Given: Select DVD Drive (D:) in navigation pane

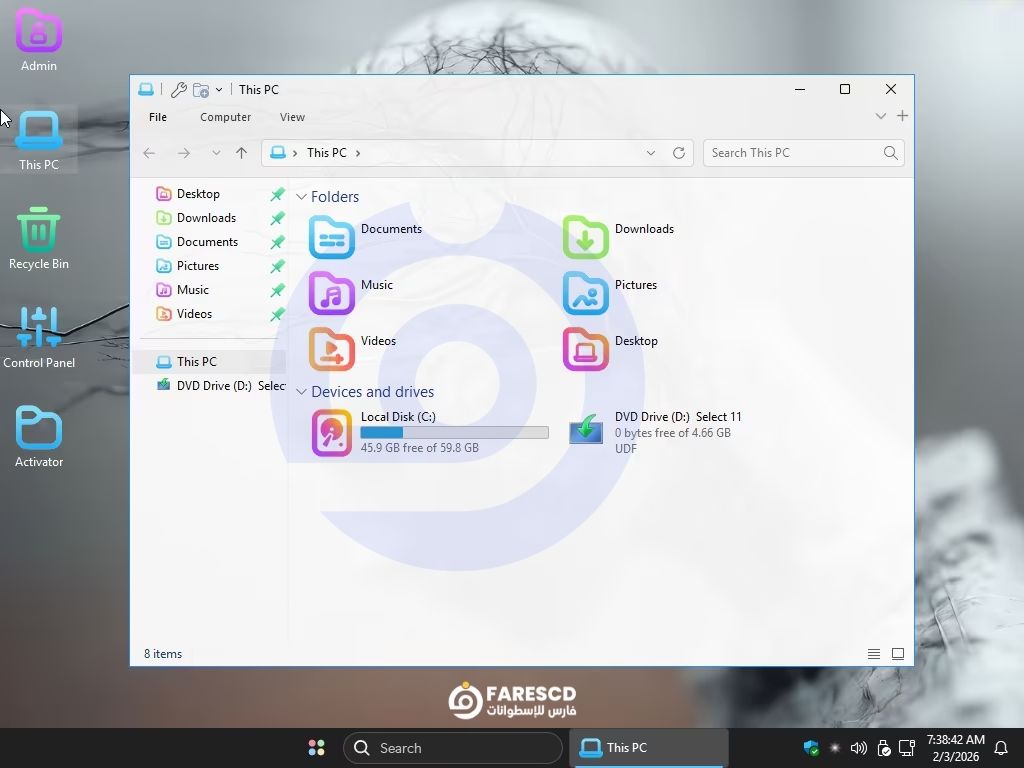Looking at the screenshot, I should click(x=213, y=386).
